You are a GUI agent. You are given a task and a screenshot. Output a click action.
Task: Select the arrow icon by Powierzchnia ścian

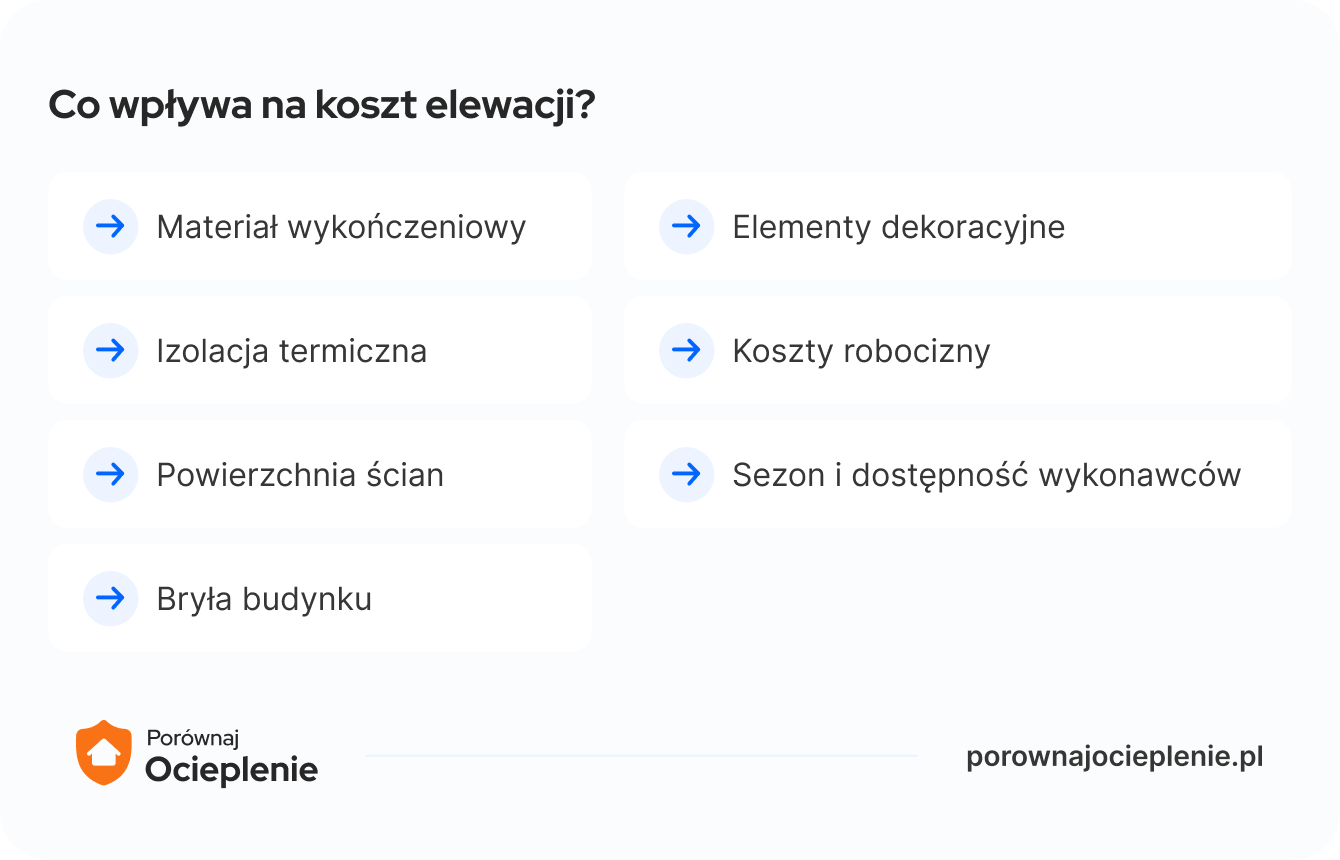click(110, 475)
